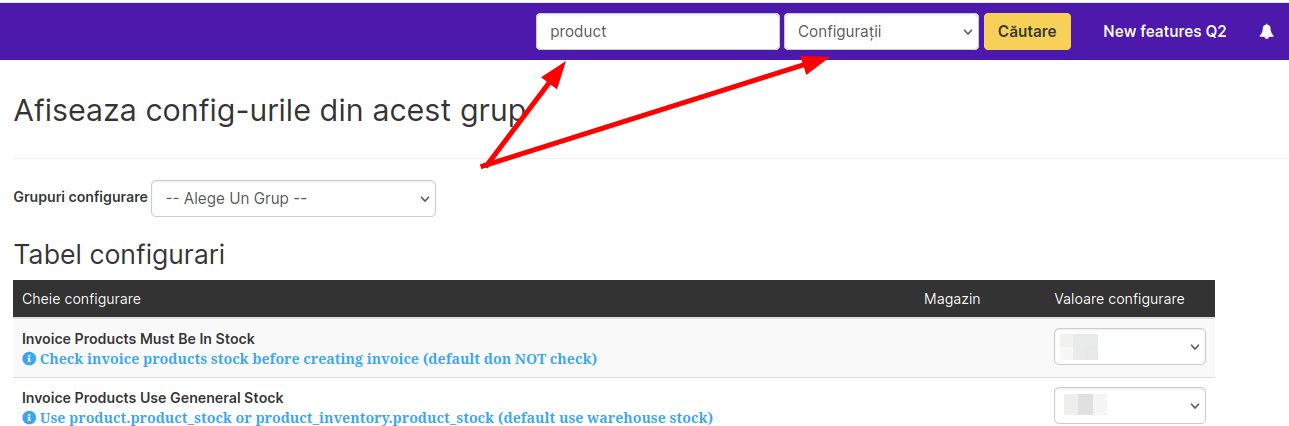
Task: Click the Valoare configurare column header
Action: (x=1119, y=299)
